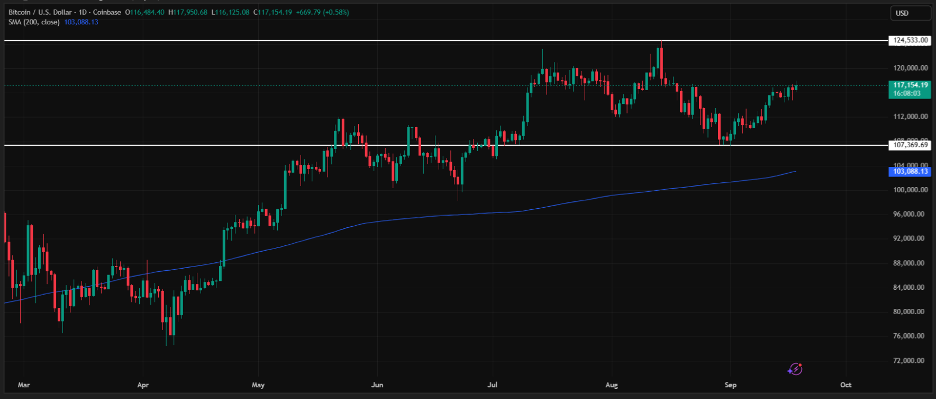936x400 pixels.
Task: Click the green current price label 117,154.19
Action: click(909, 87)
